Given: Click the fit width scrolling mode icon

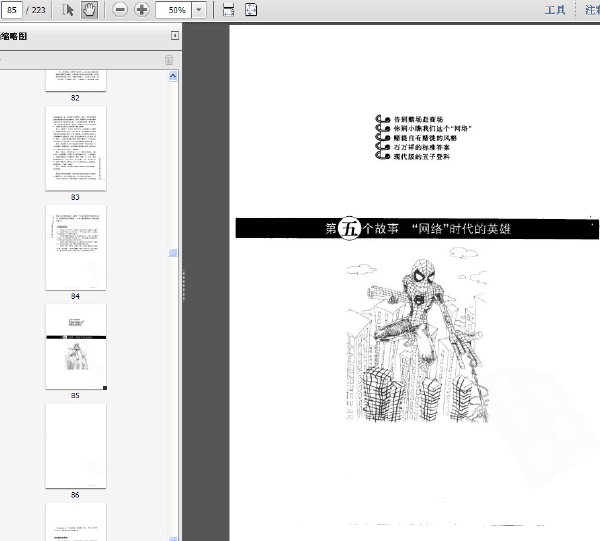Looking at the screenshot, I should coord(228,10).
